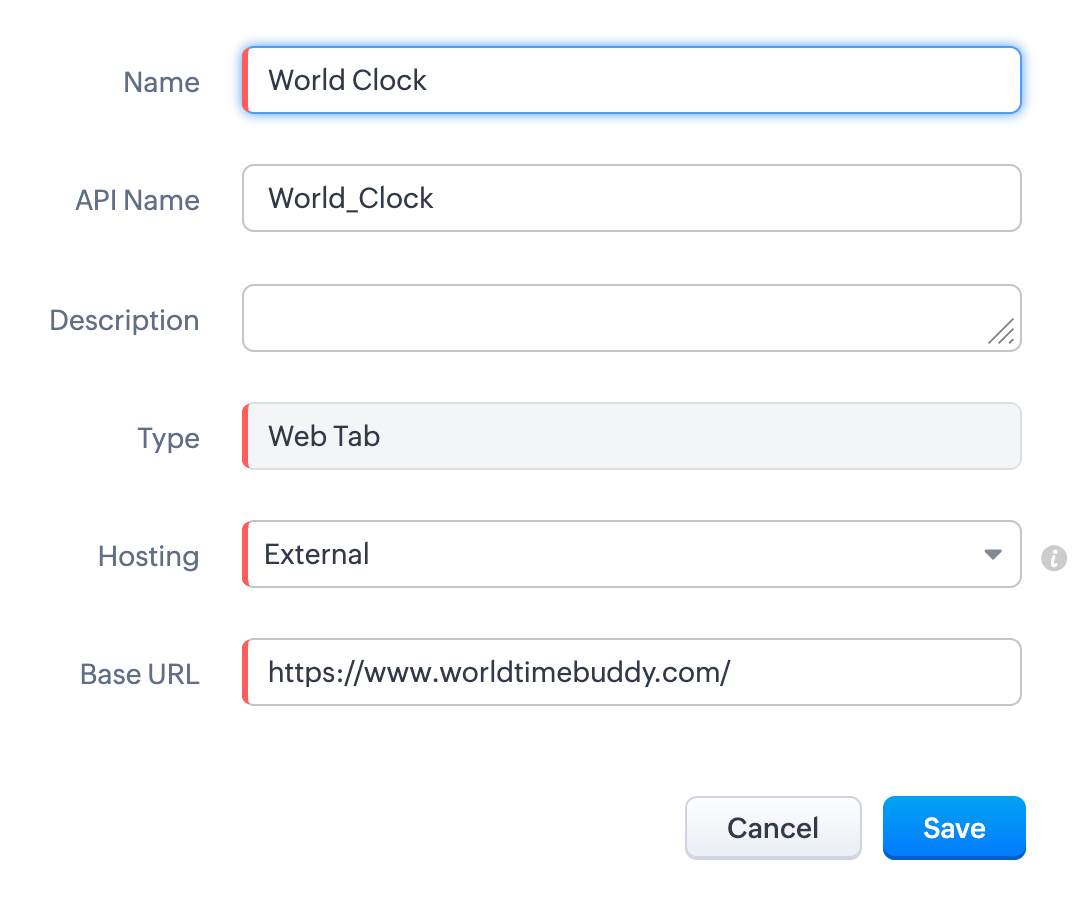Click the red required marker on Name
1075x902 pixels.
pyautogui.click(x=245, y=80)
